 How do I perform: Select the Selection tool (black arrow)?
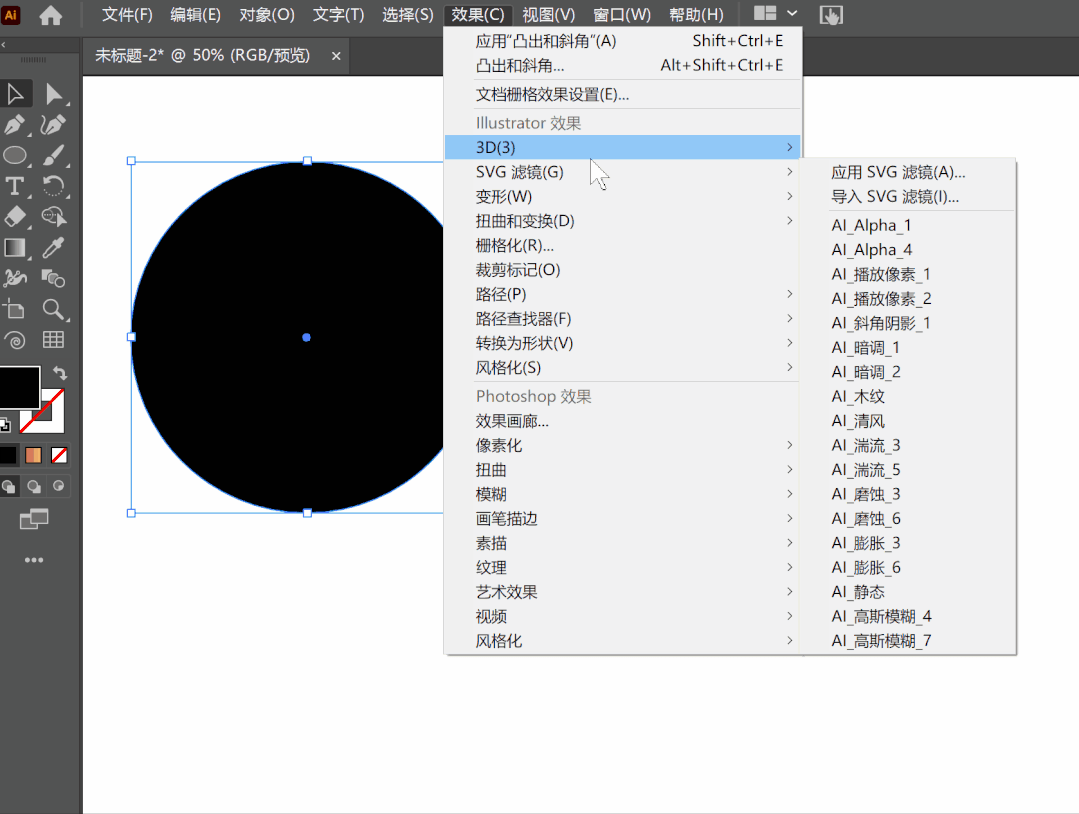(15, 94)
